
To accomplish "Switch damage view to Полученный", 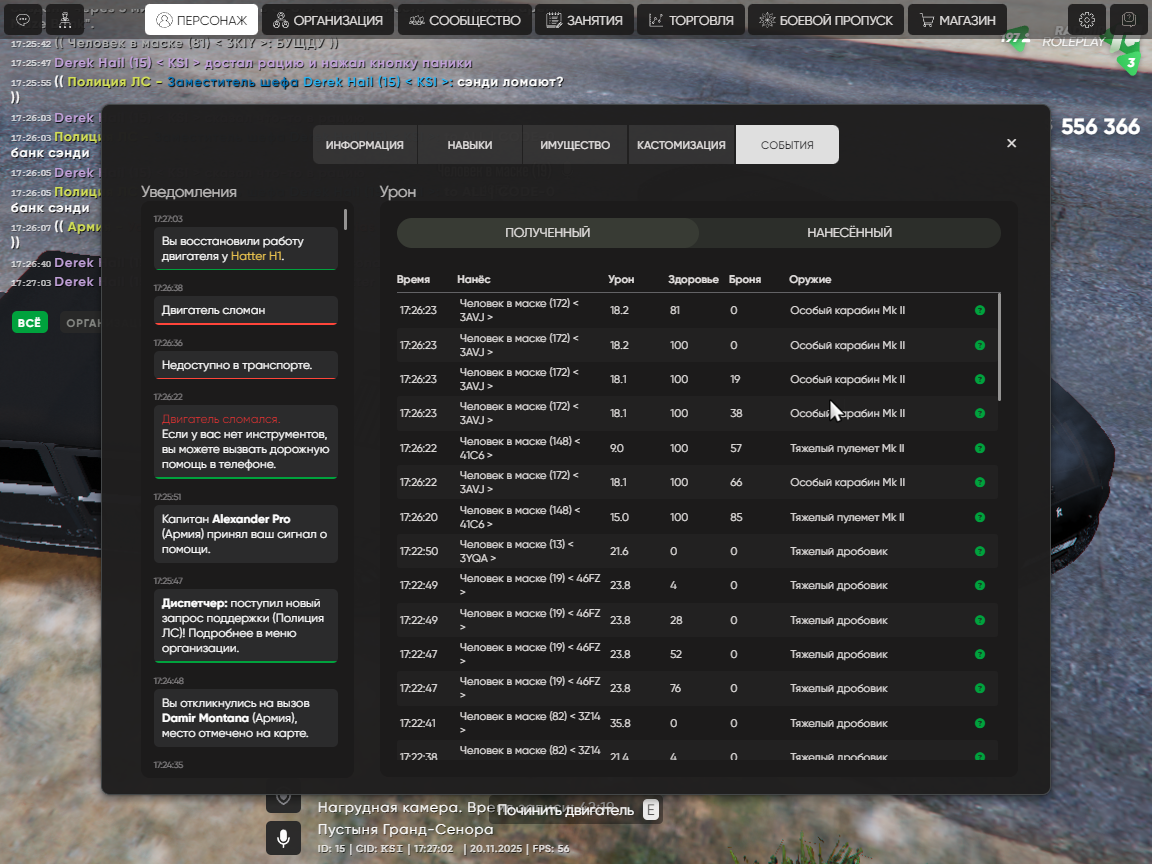I will (547, 233).
